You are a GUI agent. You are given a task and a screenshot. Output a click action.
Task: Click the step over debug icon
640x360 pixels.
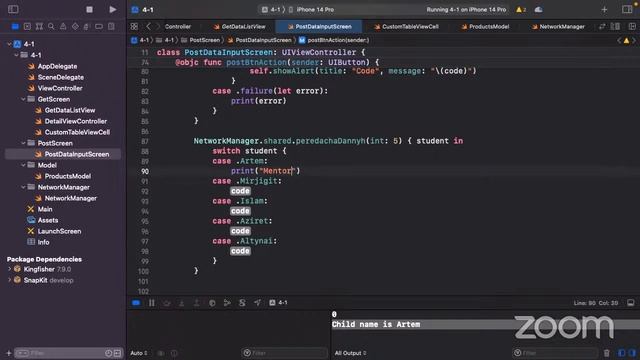tap(167, 303)
